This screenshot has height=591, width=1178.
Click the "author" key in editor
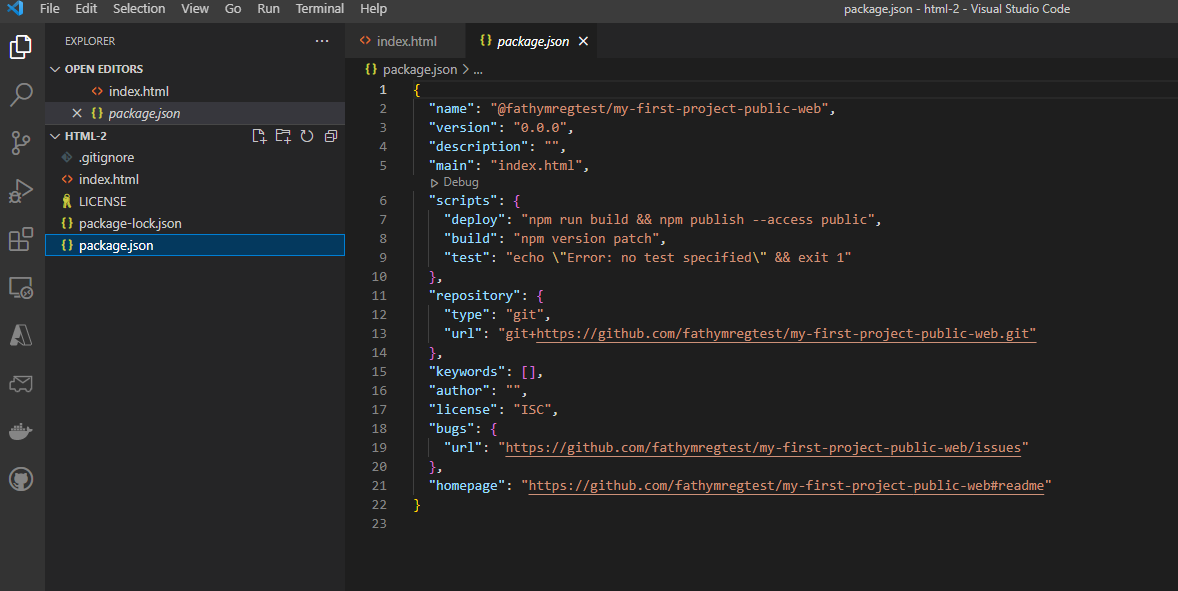pyautogui.click(x=459, y=390)
